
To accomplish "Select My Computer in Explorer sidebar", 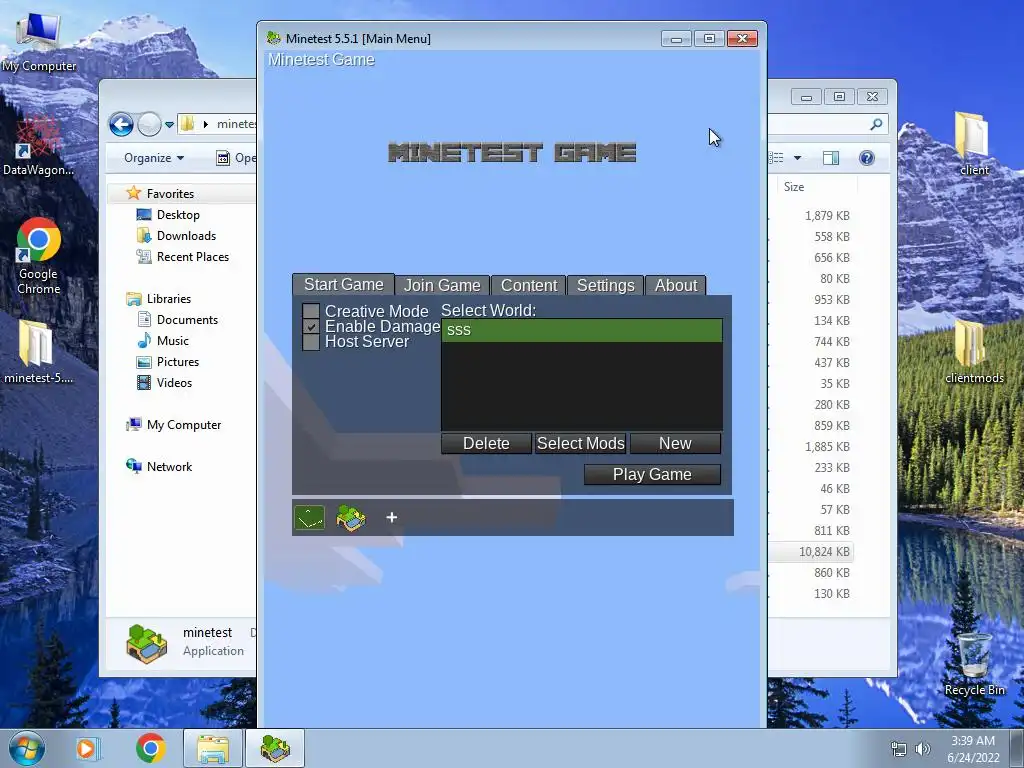I will pyautogui.click(x=184, y=424).
